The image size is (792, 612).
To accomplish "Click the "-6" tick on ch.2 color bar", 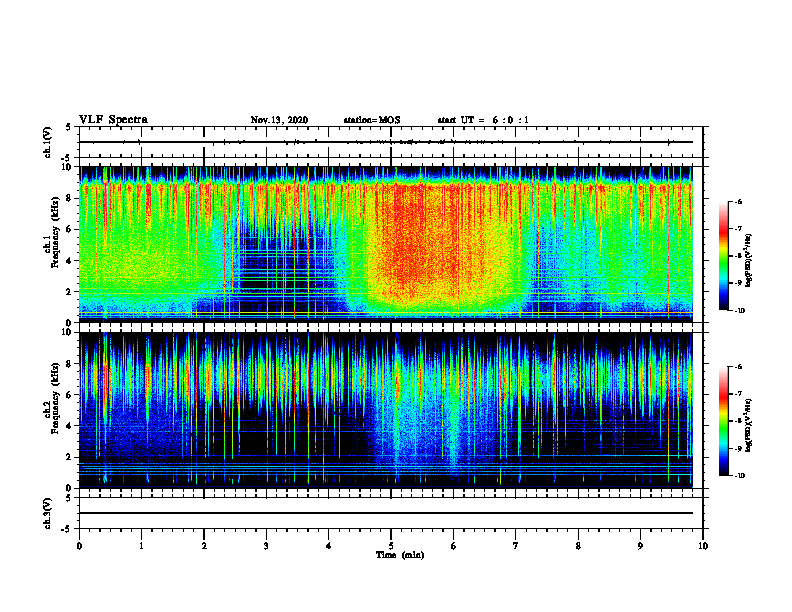I will click(737, 367).
